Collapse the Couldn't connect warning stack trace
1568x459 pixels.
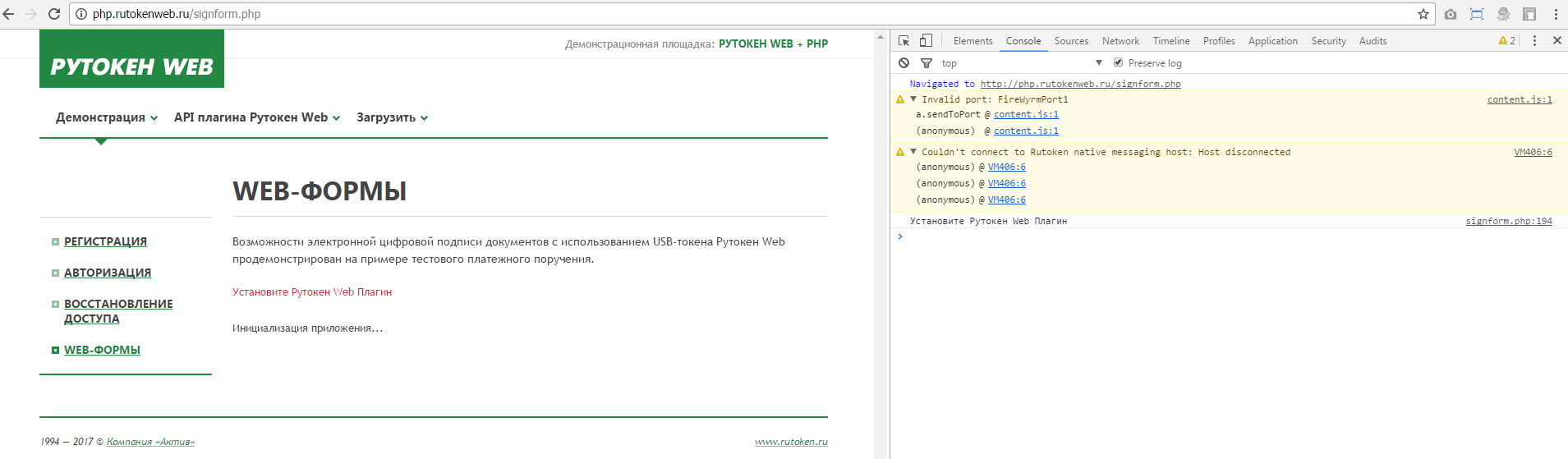pyautogui.click(x=913, y=152)
